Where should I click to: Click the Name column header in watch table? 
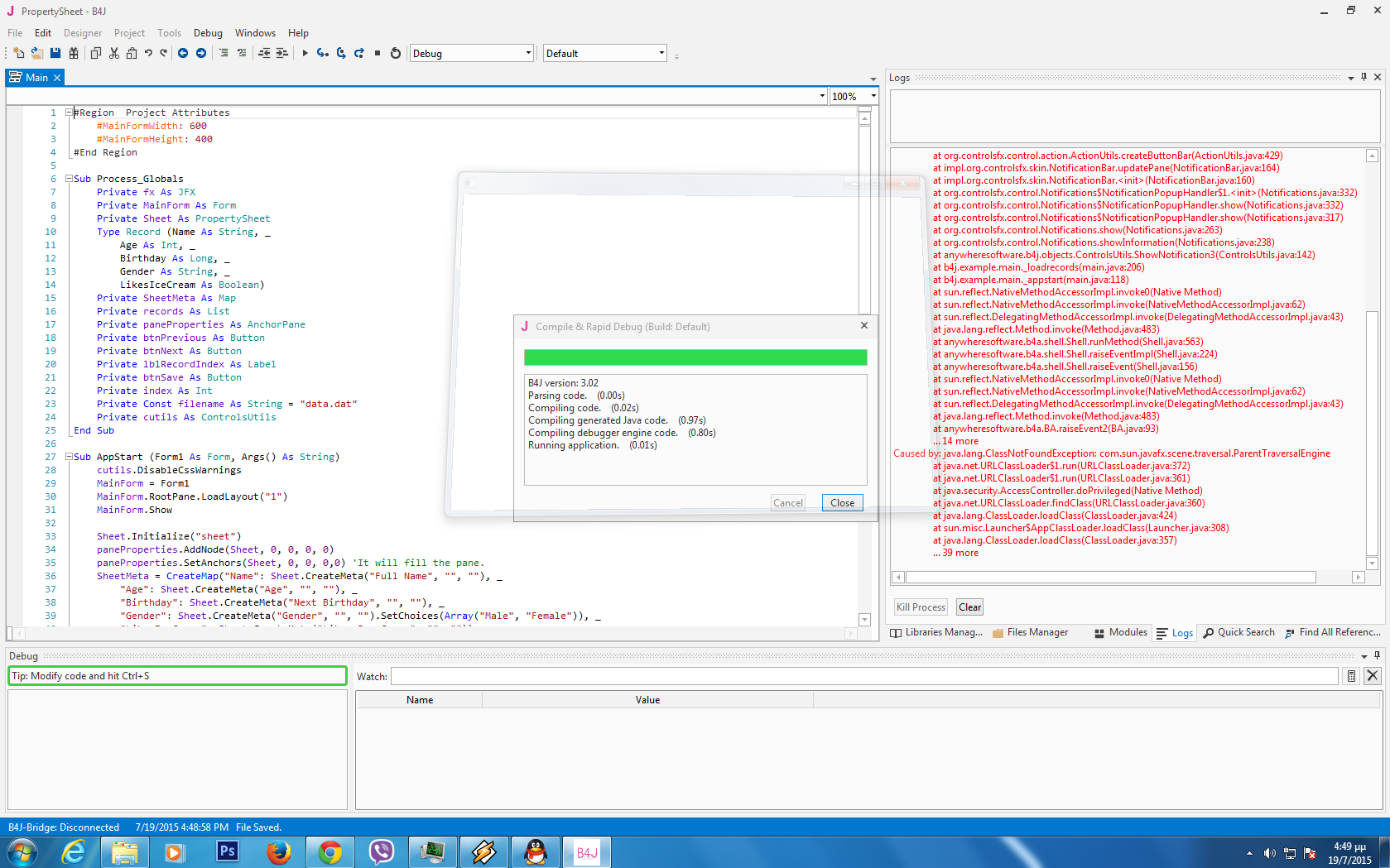(420, 700)
